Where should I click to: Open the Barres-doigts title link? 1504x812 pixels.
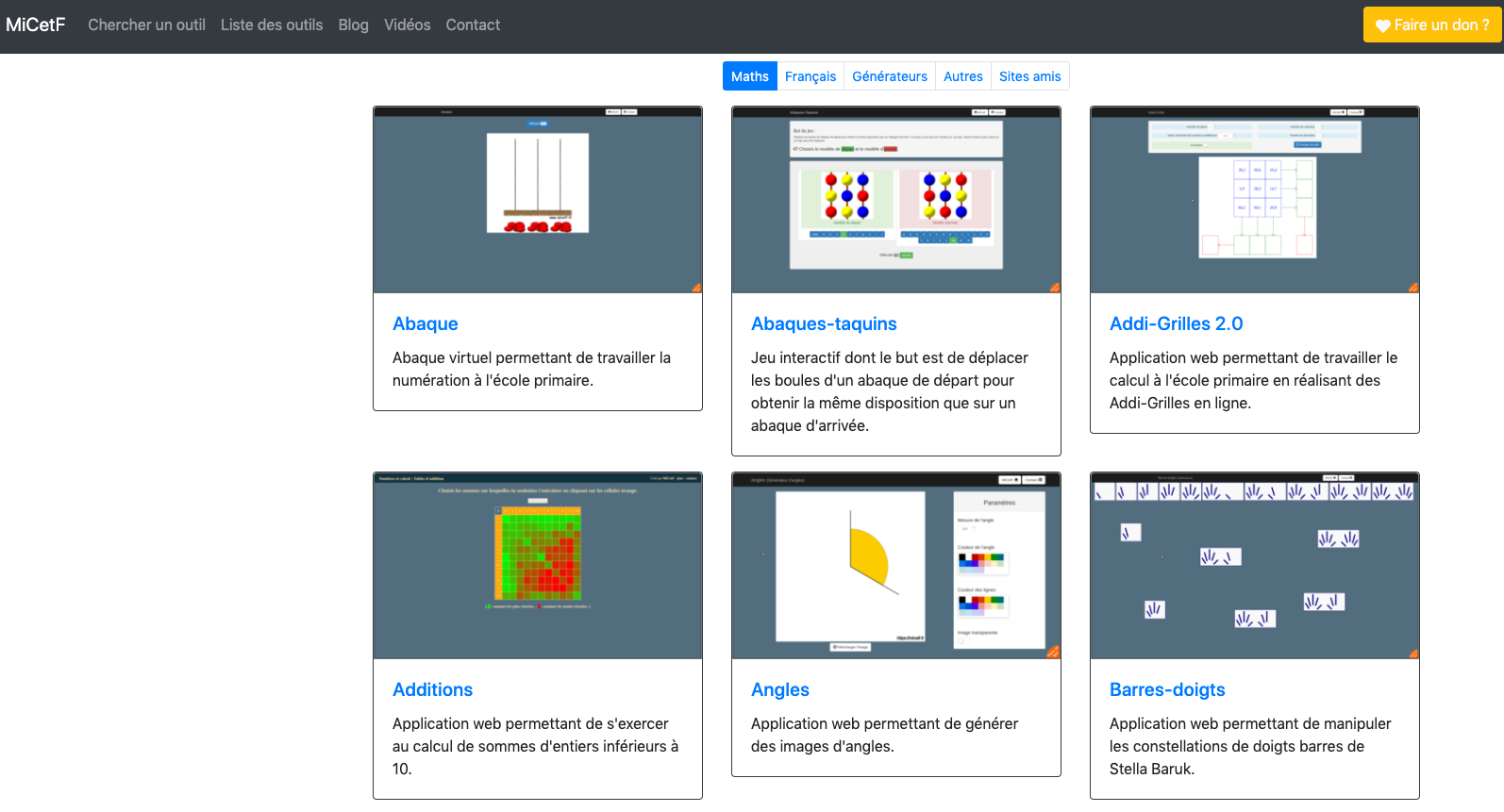tap(1167, 689)
